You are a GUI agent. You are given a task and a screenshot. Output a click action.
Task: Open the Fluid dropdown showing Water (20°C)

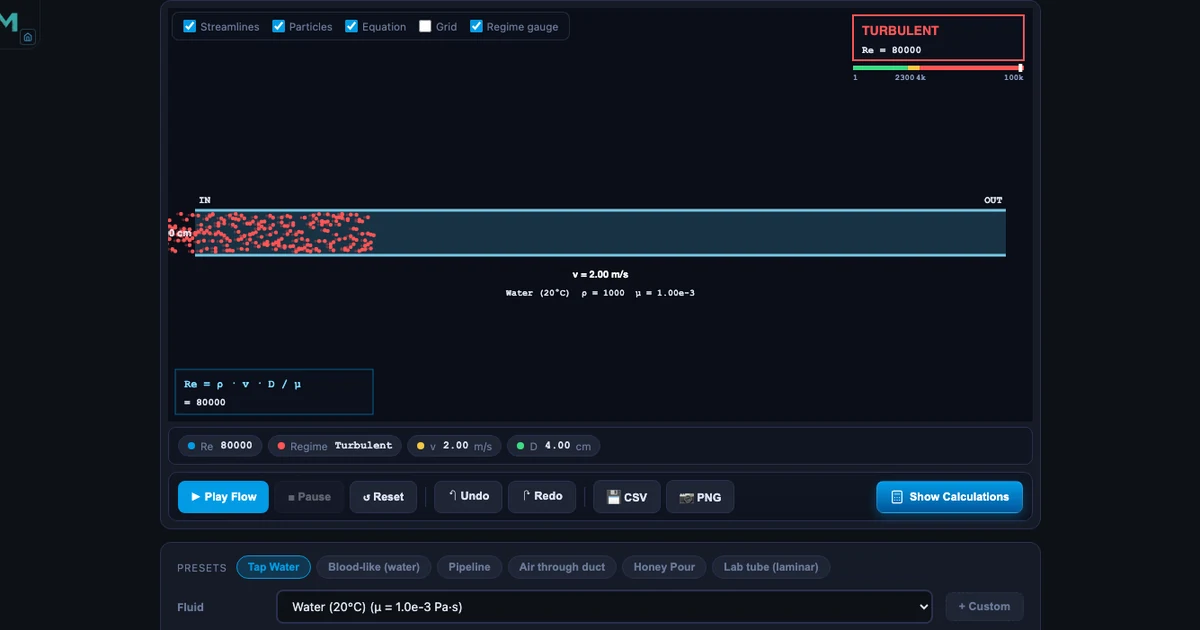[604, 606]
